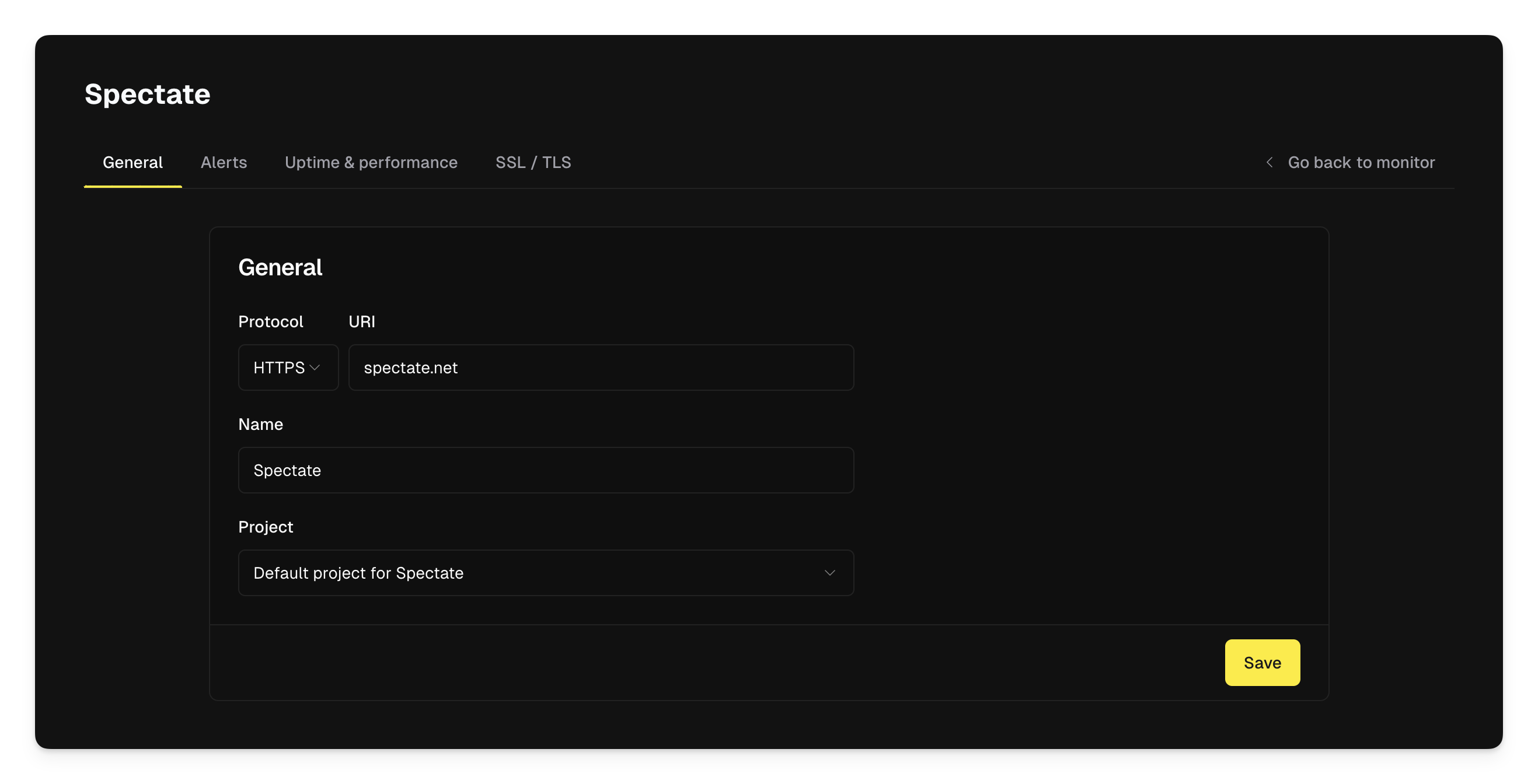1538x784 pixels.
Task: Click the Protocol field label
Action: (270, 321)
